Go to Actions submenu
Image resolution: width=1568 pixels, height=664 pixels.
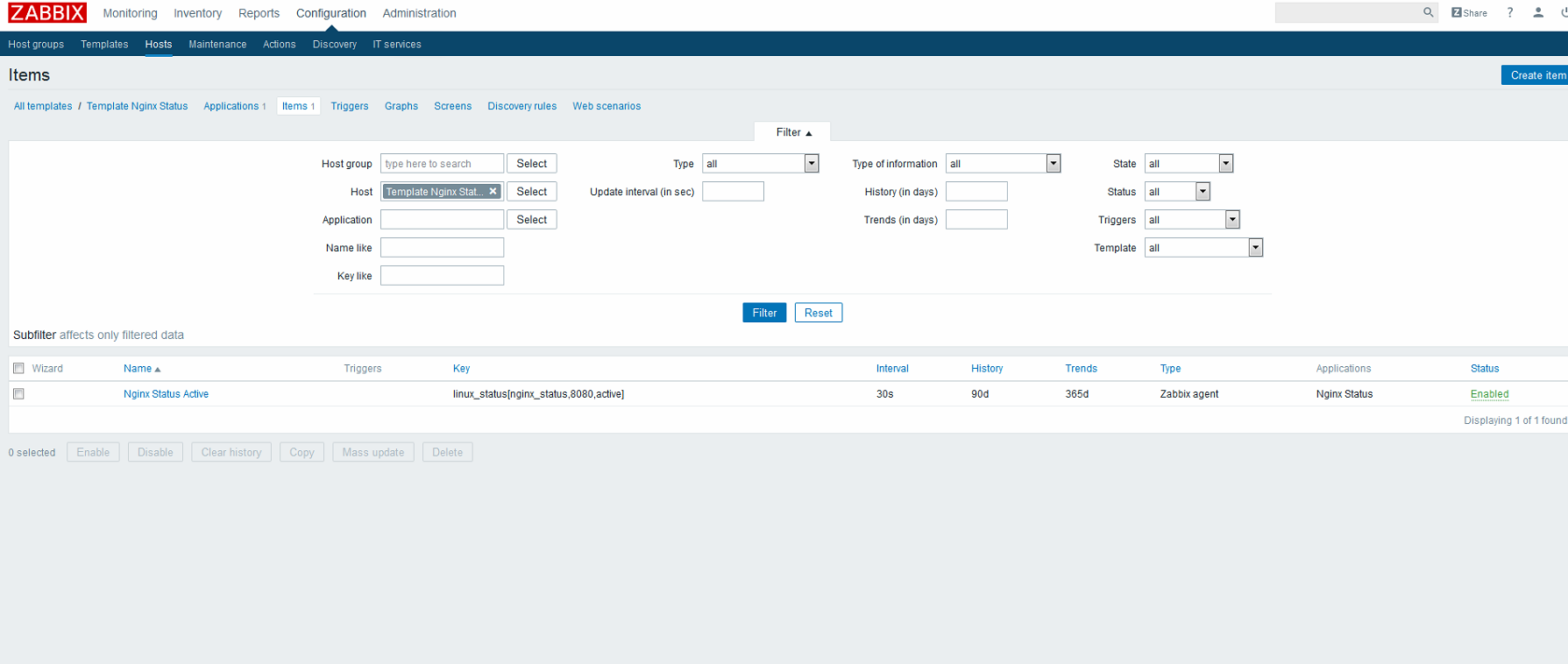coord(280,44)
